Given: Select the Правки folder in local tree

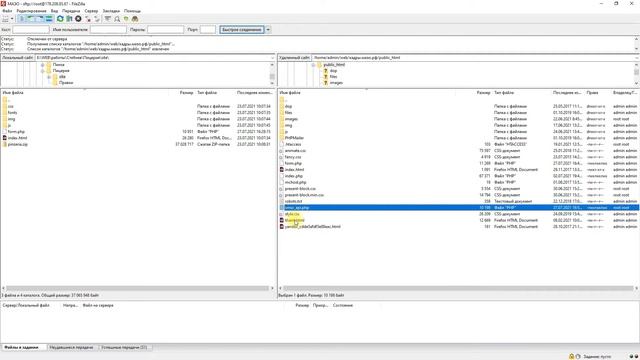Looking at the screenshot, I should [66, 82].
